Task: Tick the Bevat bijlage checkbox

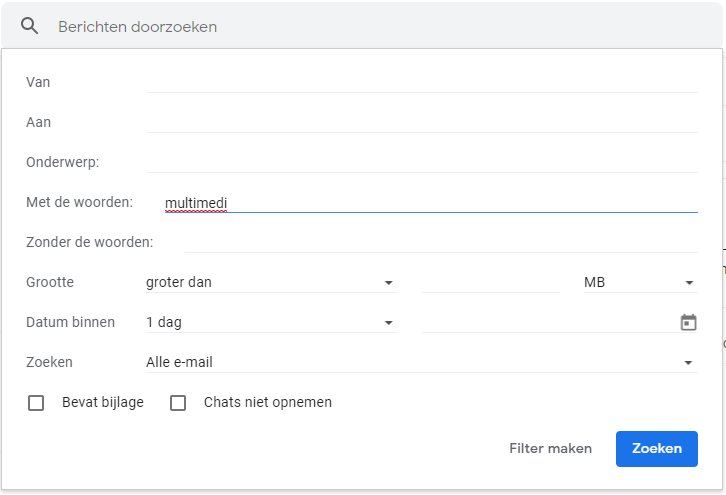Action: tap(36, 403)
